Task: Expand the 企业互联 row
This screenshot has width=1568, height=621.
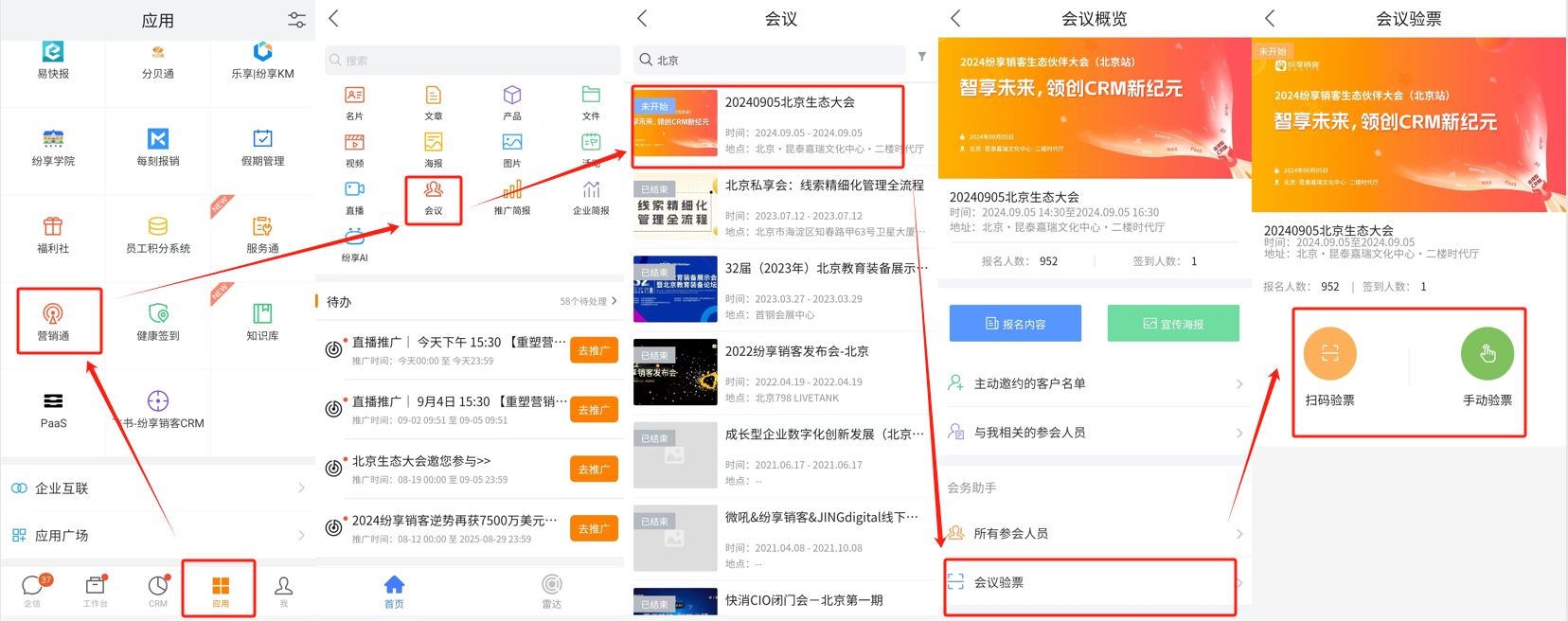Action: point(157,488)
